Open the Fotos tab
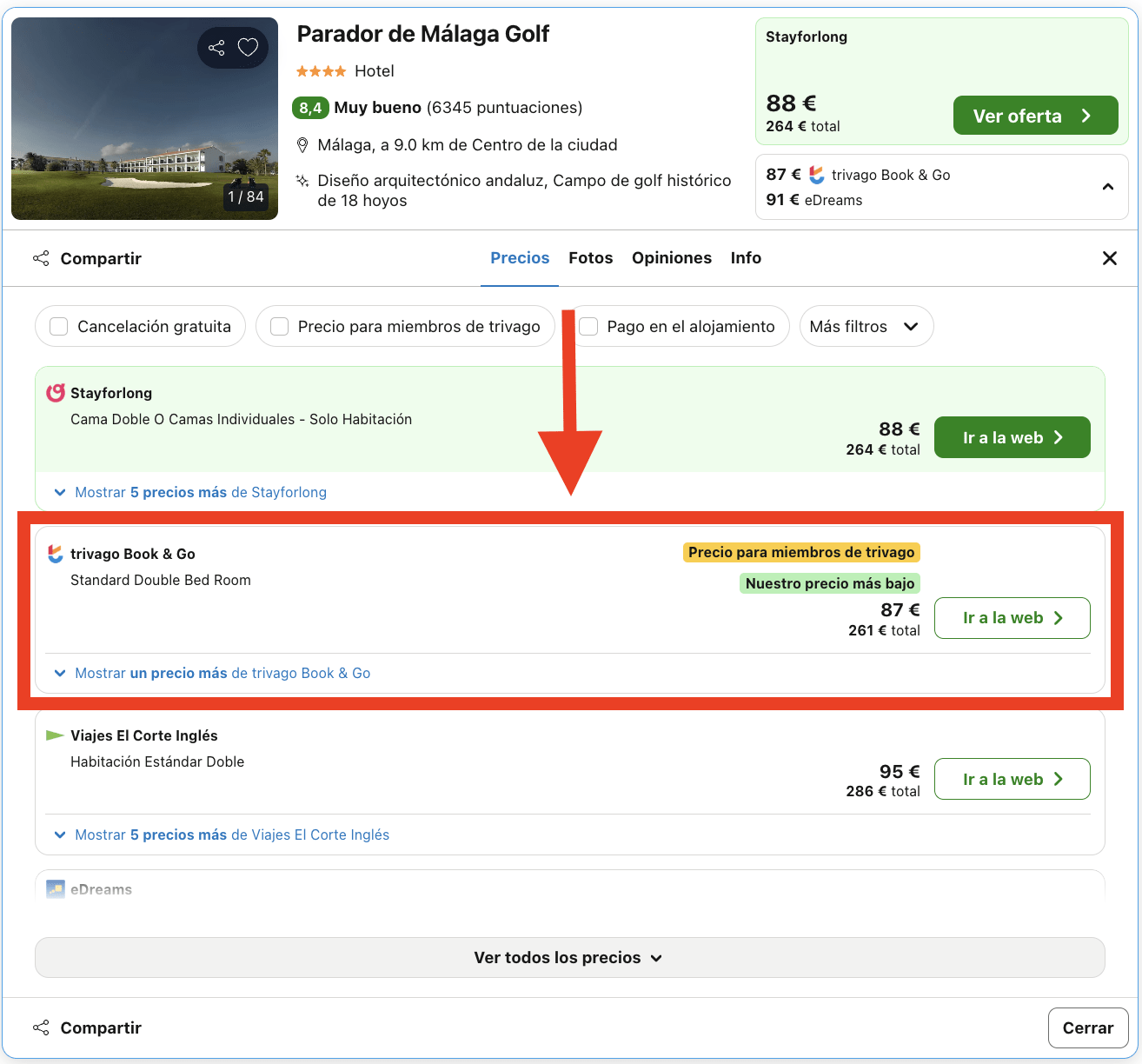 (591, 258)
